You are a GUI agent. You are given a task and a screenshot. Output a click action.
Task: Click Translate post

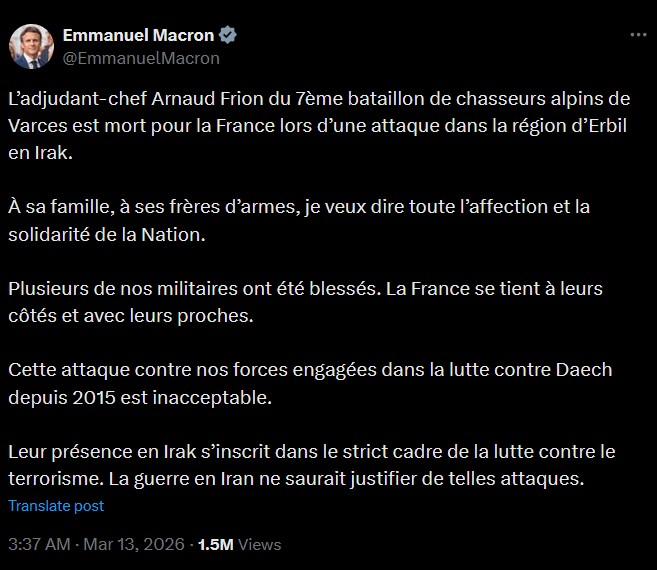pyautogui.click(x=56, y=506)
